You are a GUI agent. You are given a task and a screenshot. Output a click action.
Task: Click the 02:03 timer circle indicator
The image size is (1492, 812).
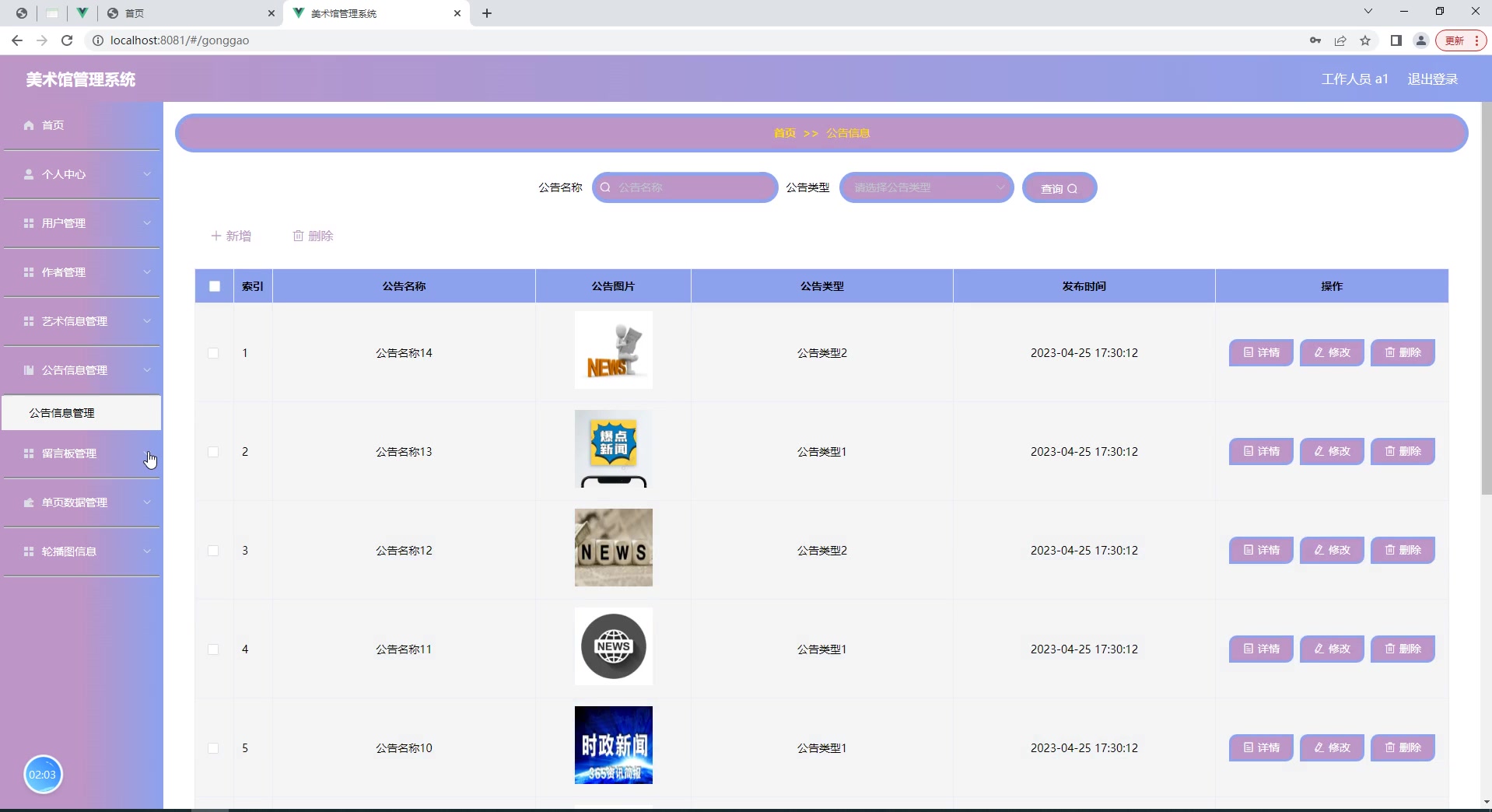[x=43, y=775]
